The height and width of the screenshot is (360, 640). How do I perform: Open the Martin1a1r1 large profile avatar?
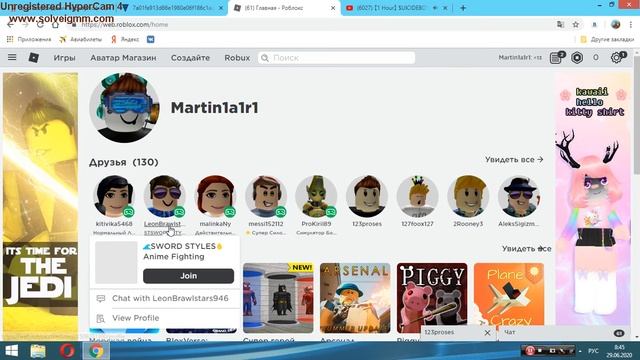pyautogui.click(x=124, y=108)
